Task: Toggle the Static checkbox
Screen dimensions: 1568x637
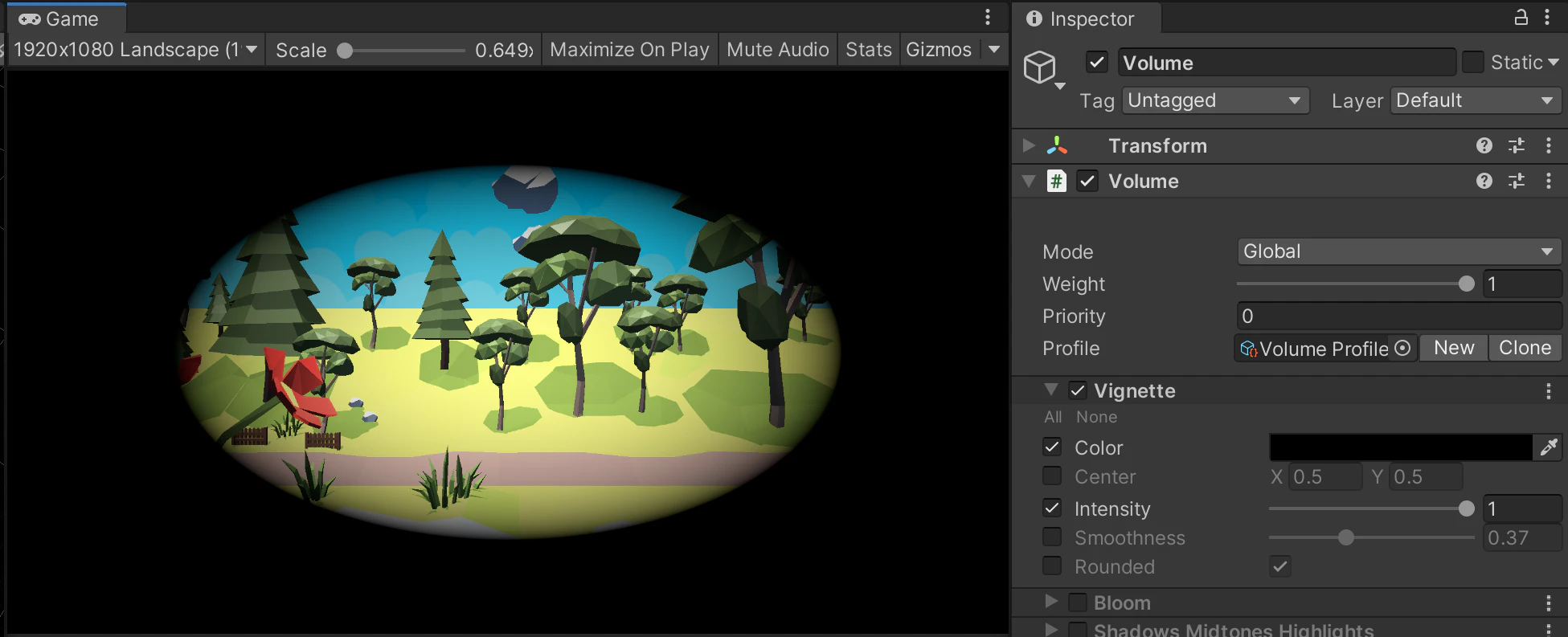Action: point(1473,62)
